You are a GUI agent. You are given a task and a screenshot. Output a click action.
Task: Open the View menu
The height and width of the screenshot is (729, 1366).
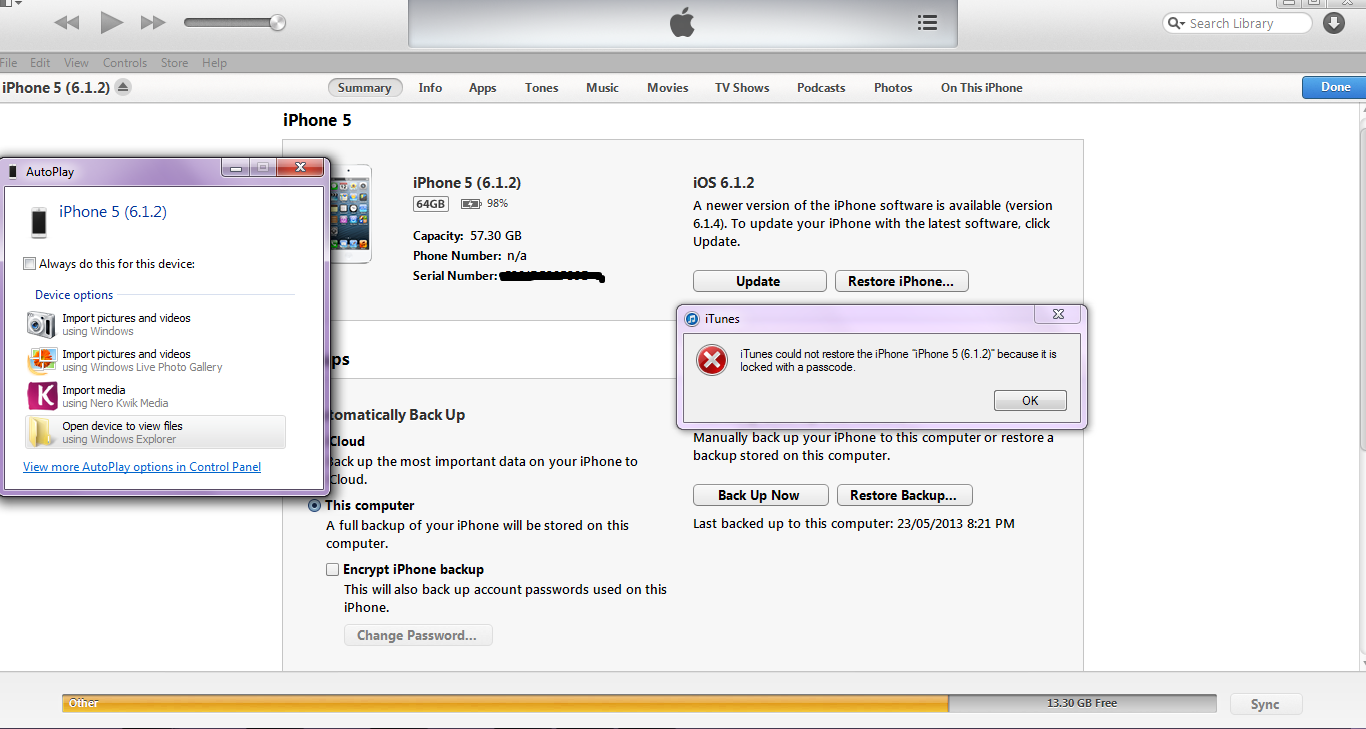click(x=76, y=63)
